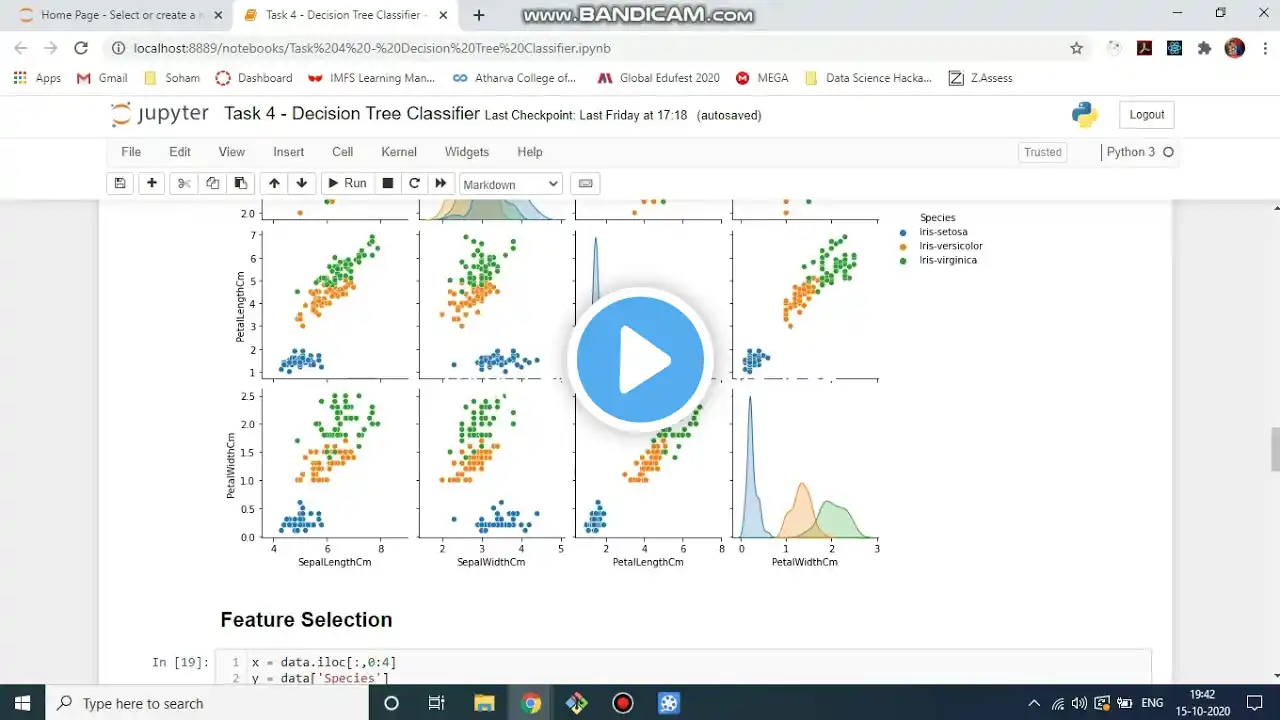The image size is (1280, 720).
Task: Open the Gmail bookmark
Action: [102, 78]
